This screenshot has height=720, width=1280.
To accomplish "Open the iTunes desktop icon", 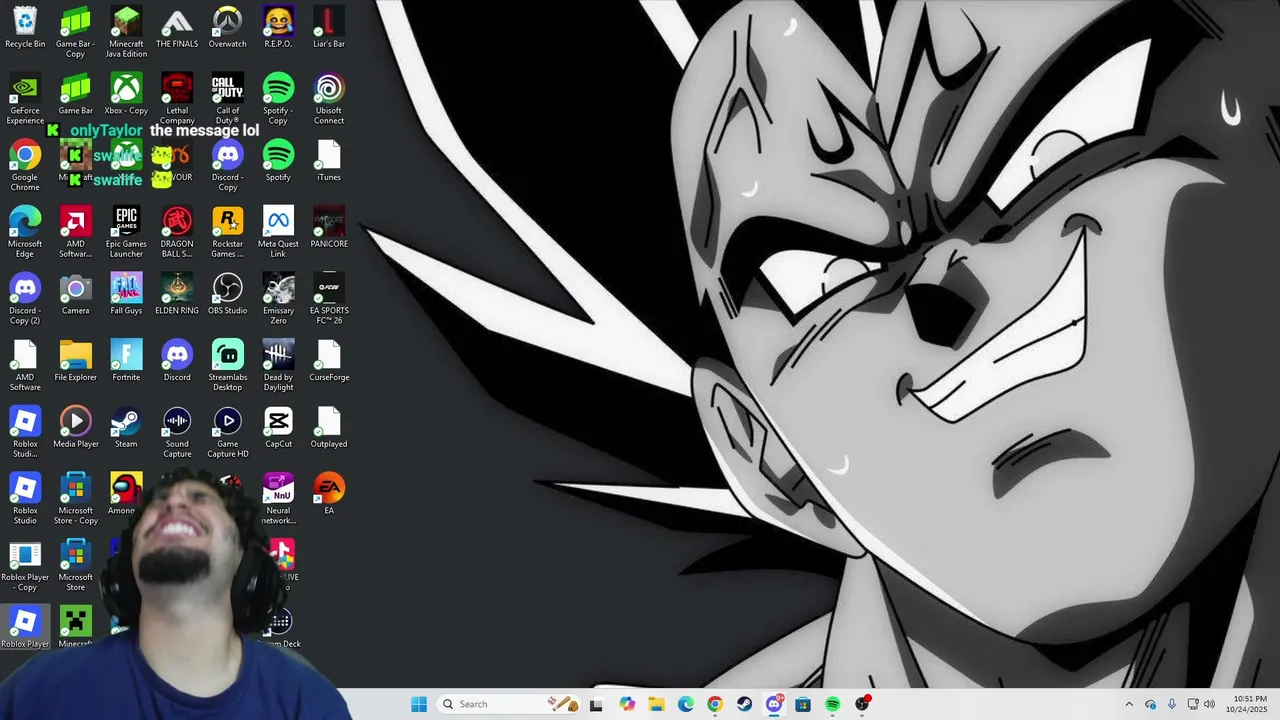I will point(329,161).
